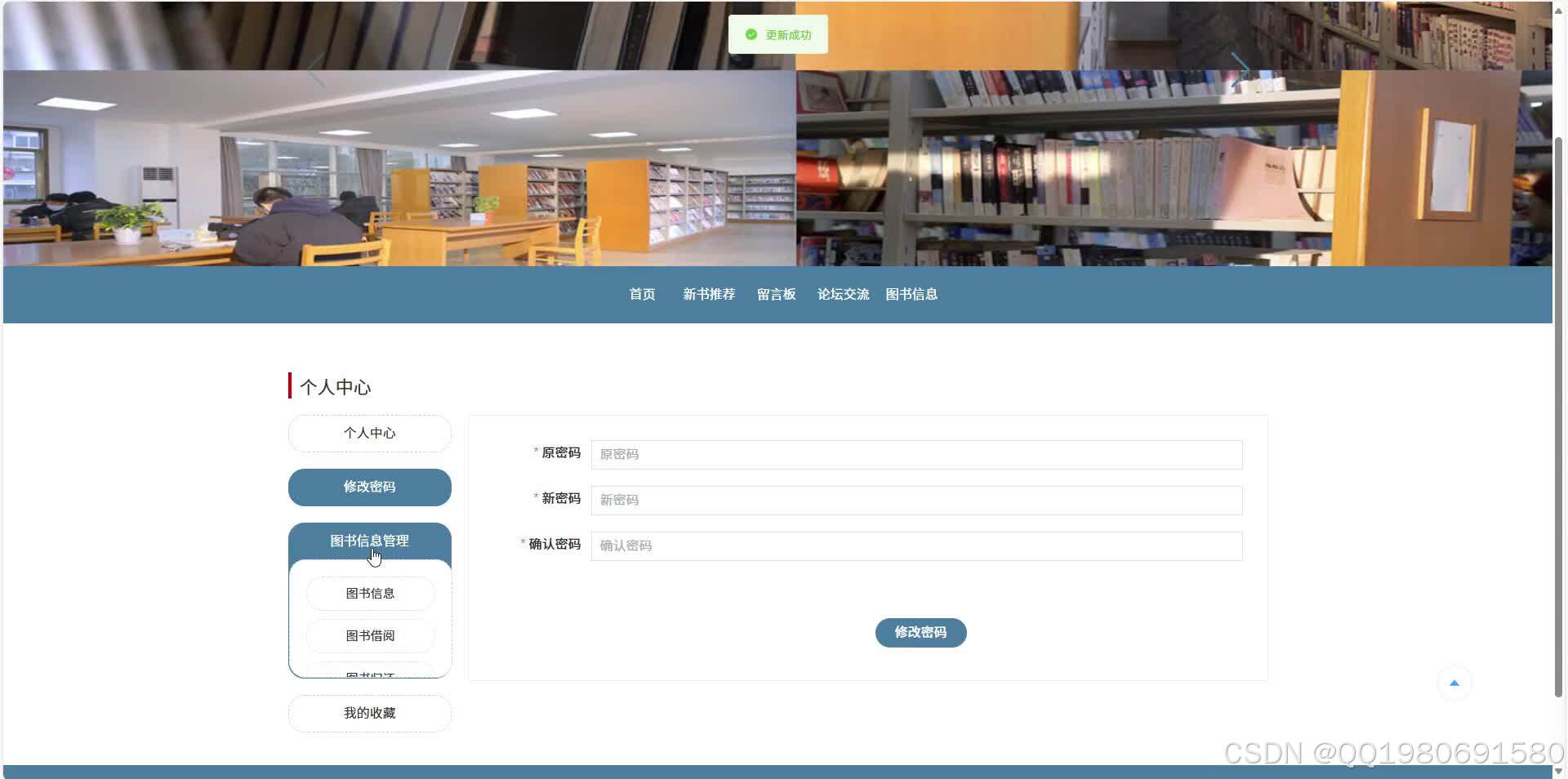Select 个人中心 sidebar button
This screenshot has height=779, width=1568.
[x=370, y=433]
